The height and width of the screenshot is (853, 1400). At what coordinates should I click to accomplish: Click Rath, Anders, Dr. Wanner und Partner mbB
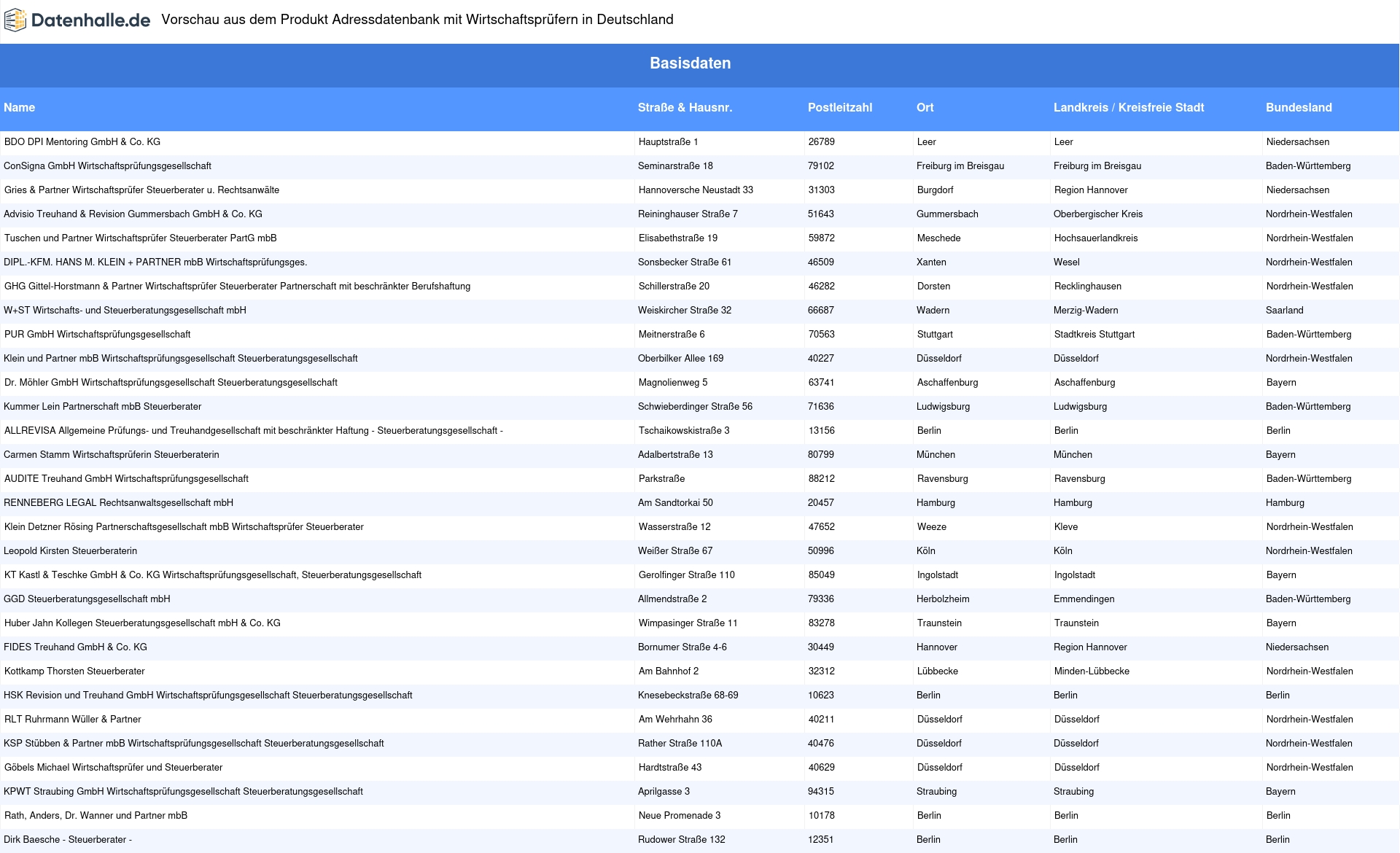coord(96,816)
